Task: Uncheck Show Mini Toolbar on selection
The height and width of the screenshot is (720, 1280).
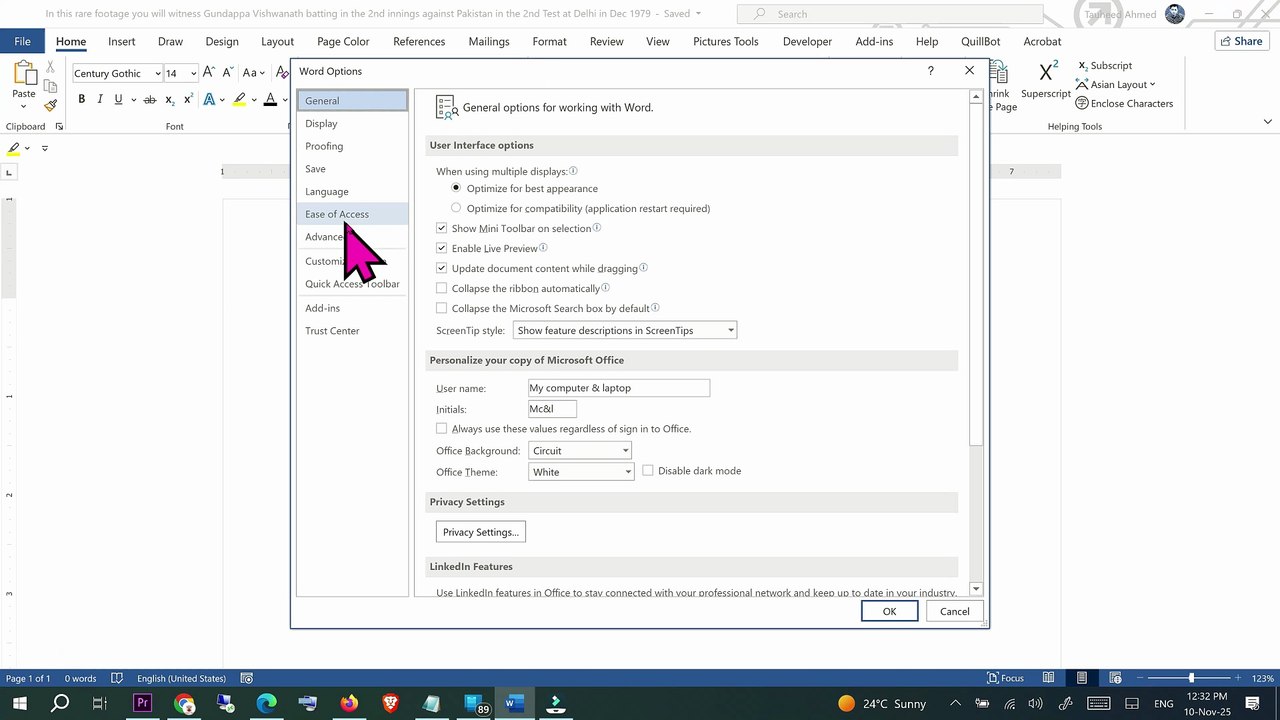Action: click(x=442, y=228)
